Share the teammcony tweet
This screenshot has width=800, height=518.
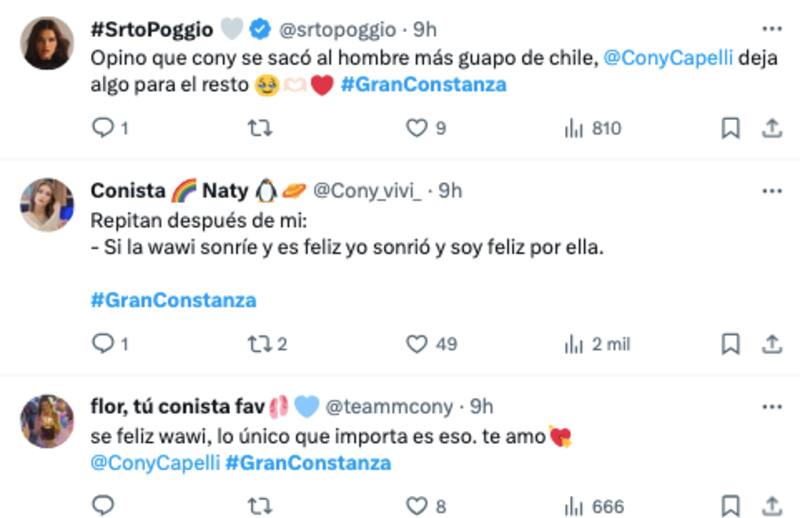tap(772, 507)
